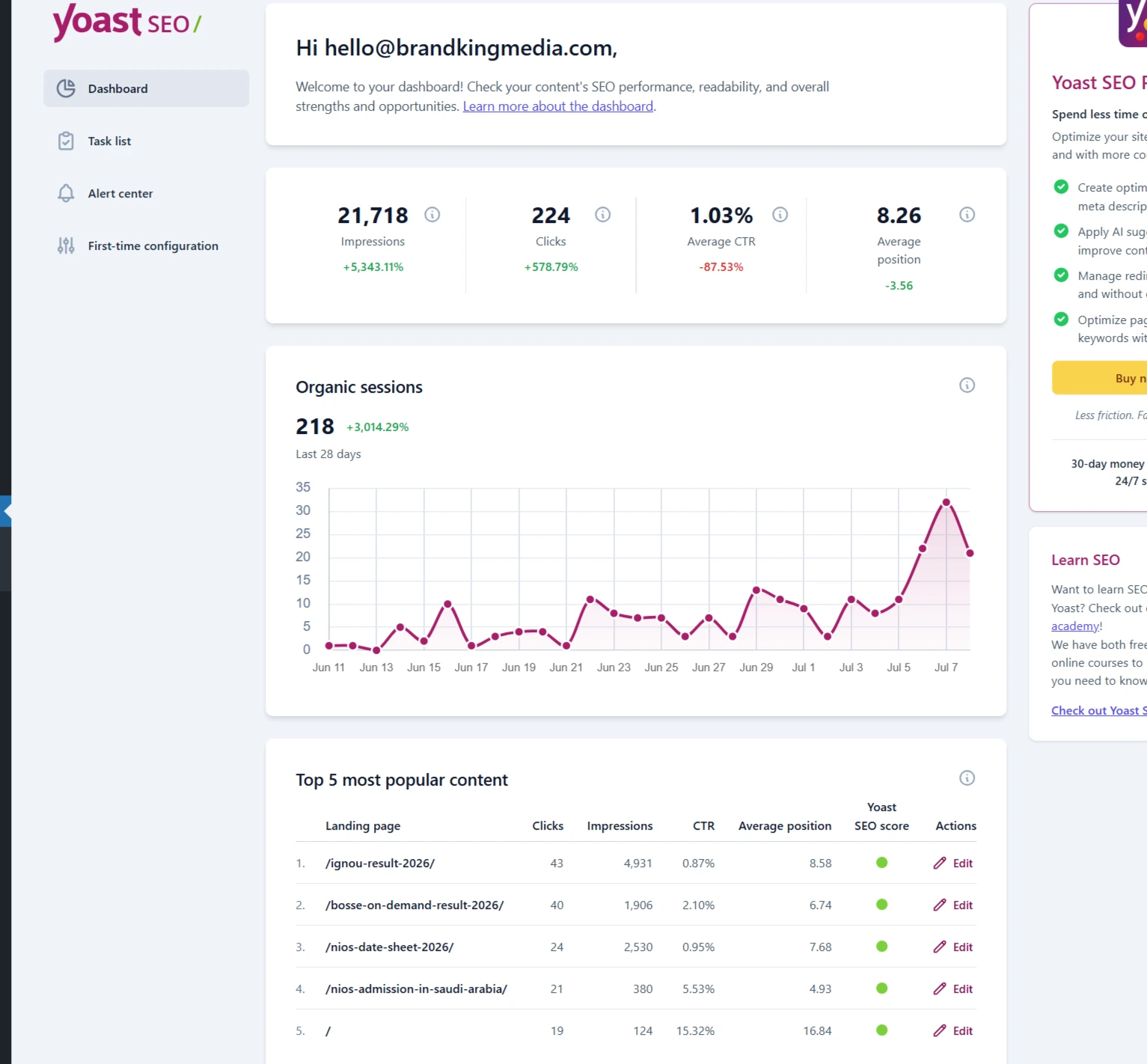
Task: Open Alert center in the sidebar
Action: pos(146,193)
